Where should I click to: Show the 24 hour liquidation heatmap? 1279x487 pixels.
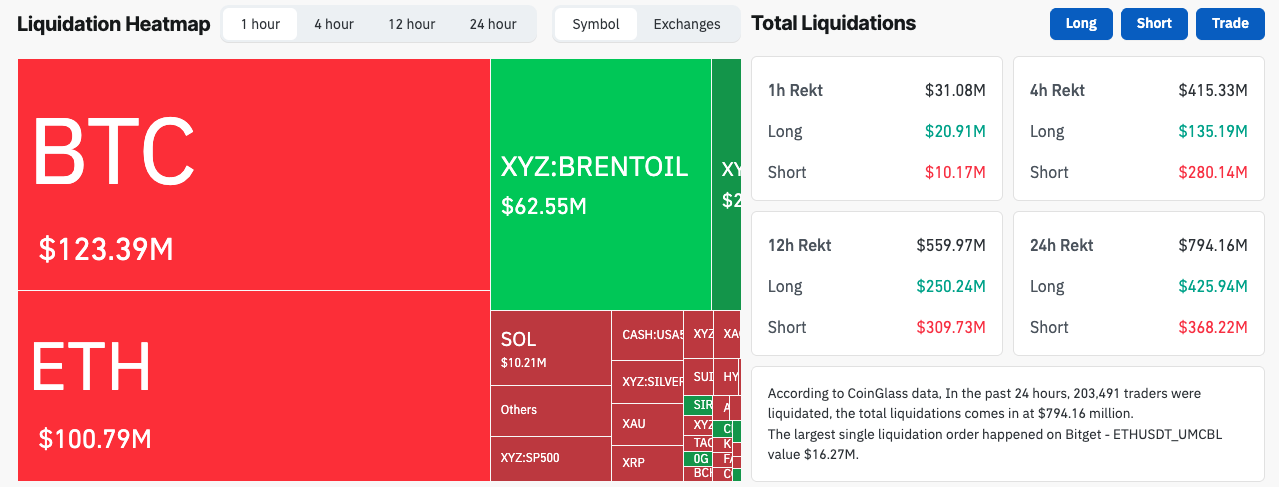point(493,24)
